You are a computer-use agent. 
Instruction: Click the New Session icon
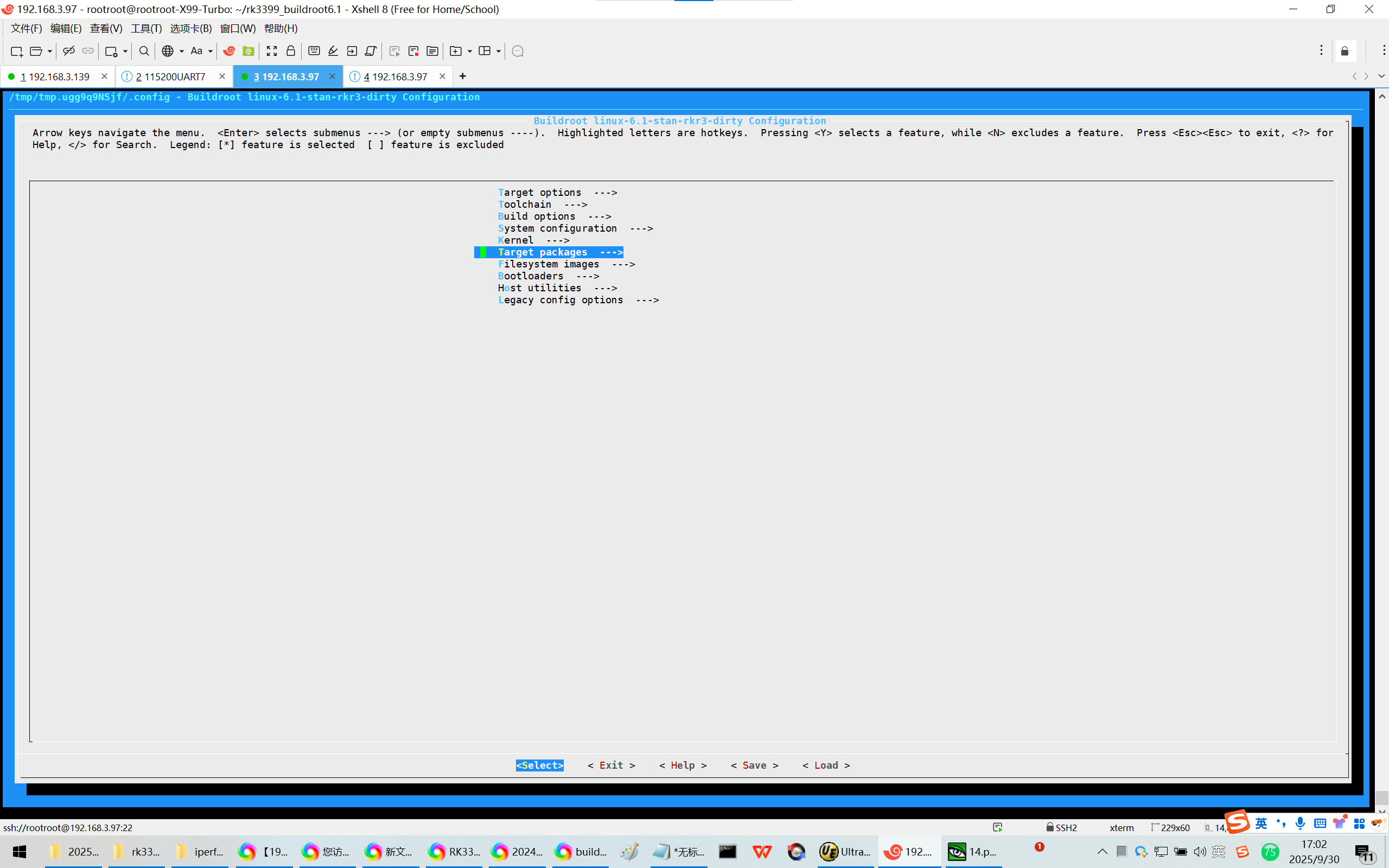click(x=16, y=51)
